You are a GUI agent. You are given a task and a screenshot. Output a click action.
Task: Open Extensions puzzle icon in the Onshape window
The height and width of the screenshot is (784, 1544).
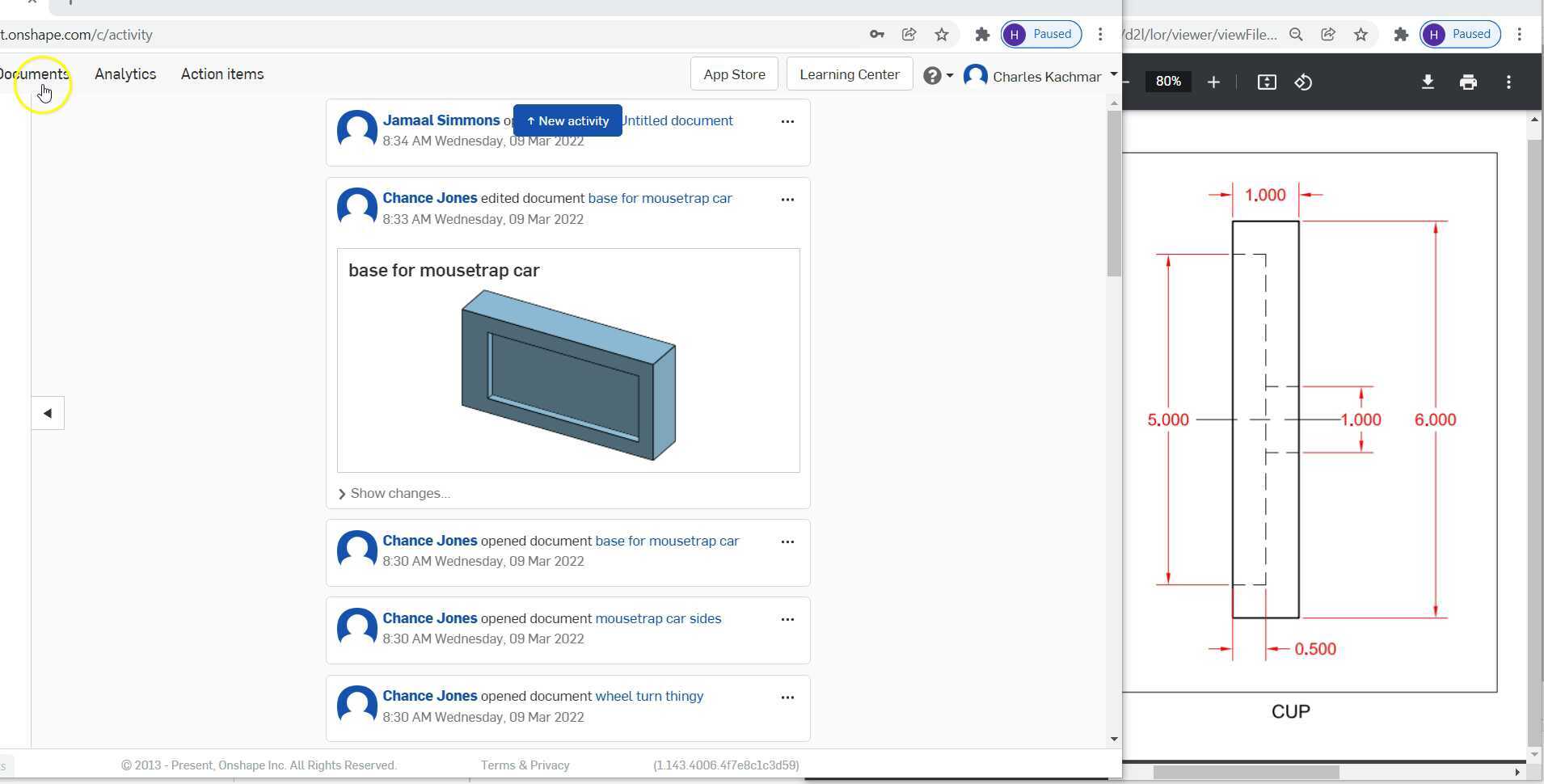point(982,34)
